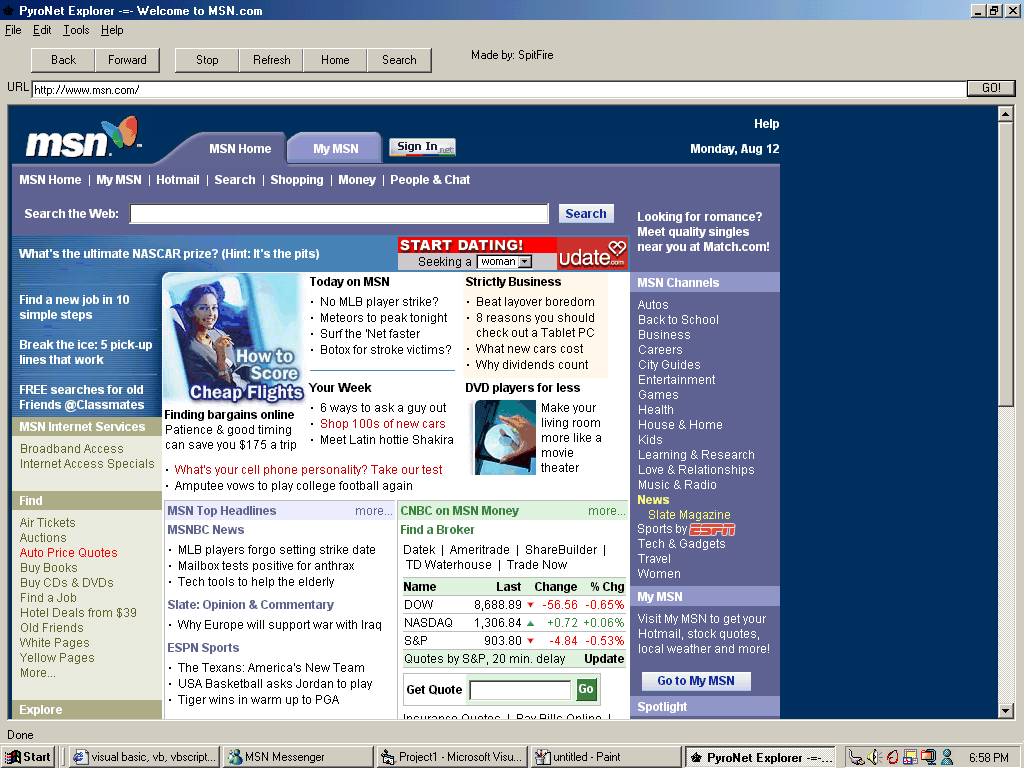Click the How to Score Cheap Flights image
Screen dimensions: 1024x768
click(x=234, y=338)
